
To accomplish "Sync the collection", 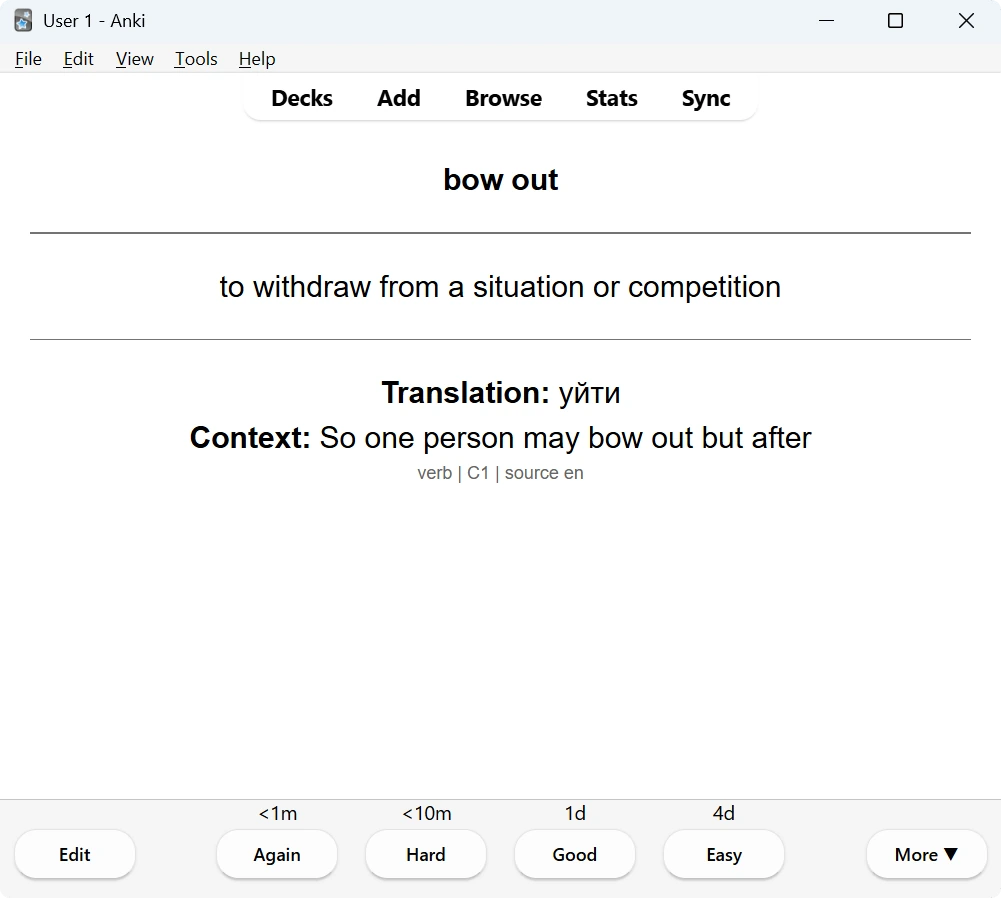I will point(706,98).
